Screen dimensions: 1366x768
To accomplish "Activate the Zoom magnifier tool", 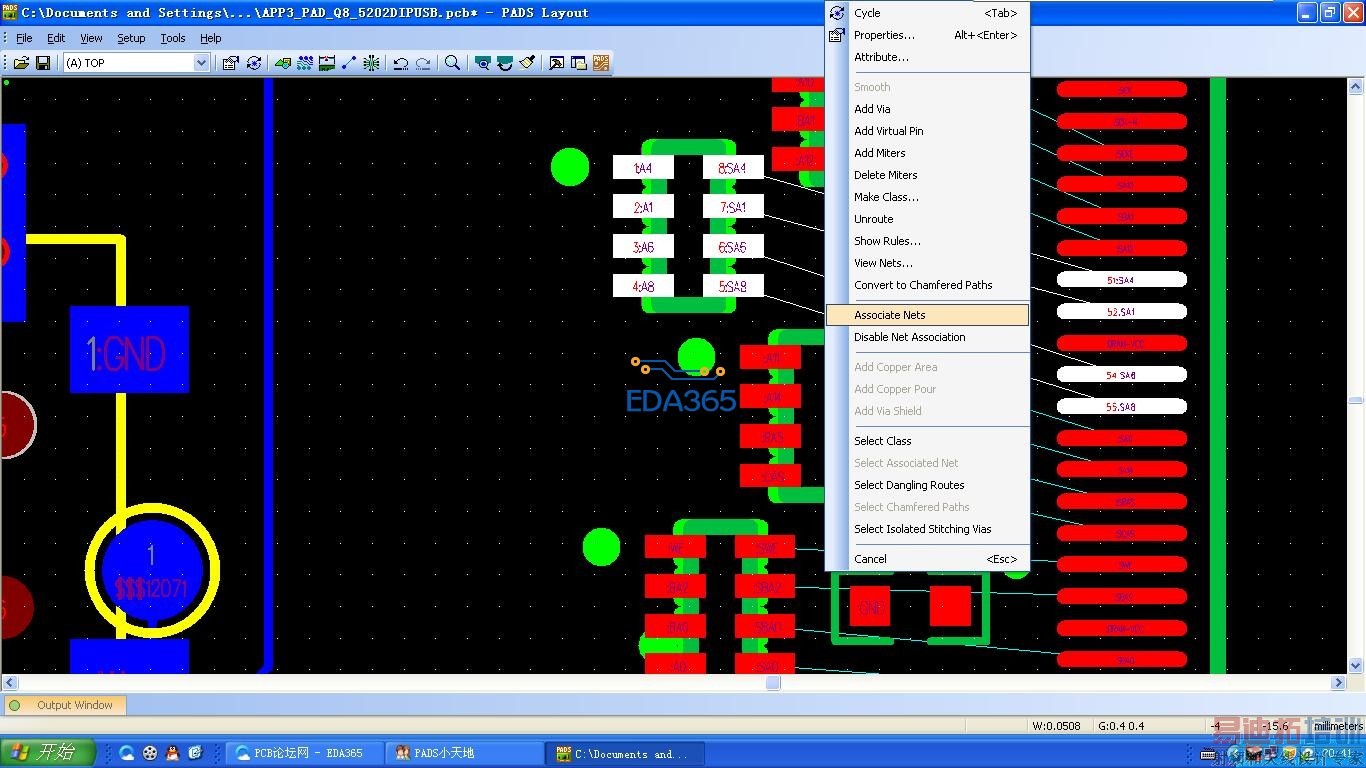I will tap(453, 63).
